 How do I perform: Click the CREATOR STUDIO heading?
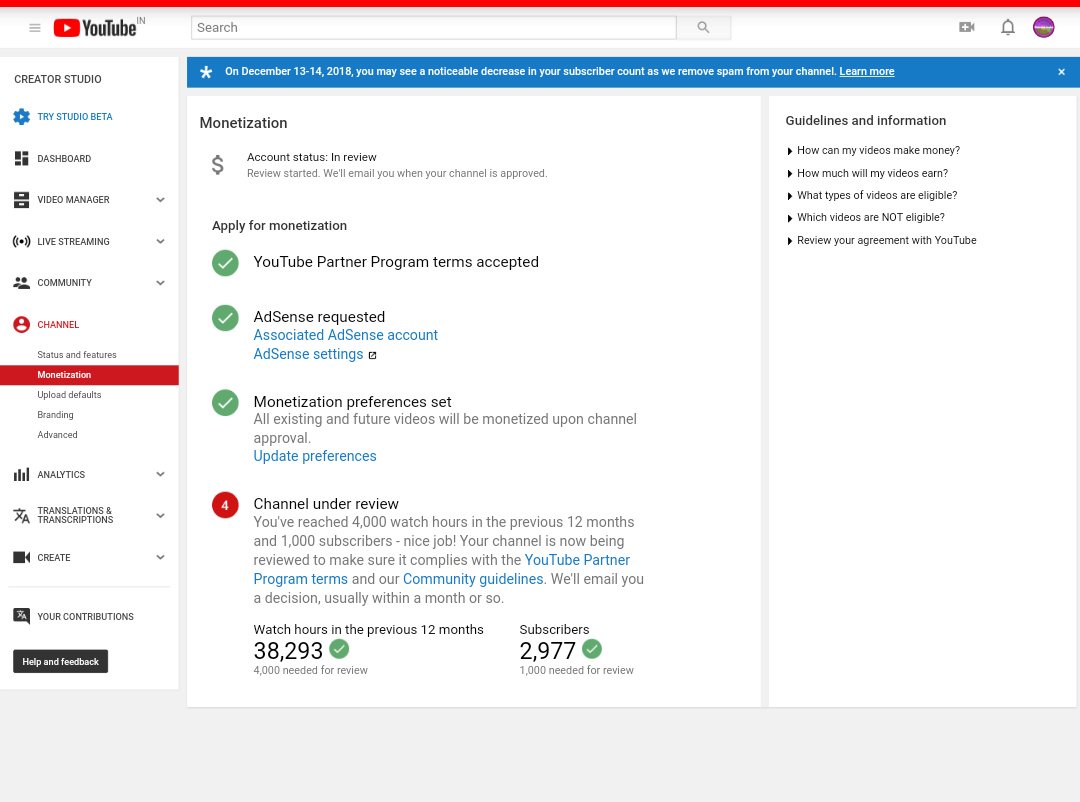point(58,79)
